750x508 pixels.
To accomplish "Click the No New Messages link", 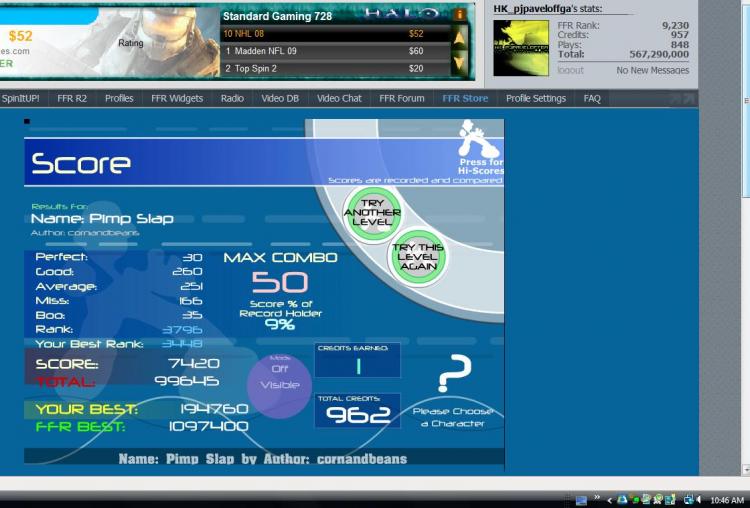I will [652, 70].
